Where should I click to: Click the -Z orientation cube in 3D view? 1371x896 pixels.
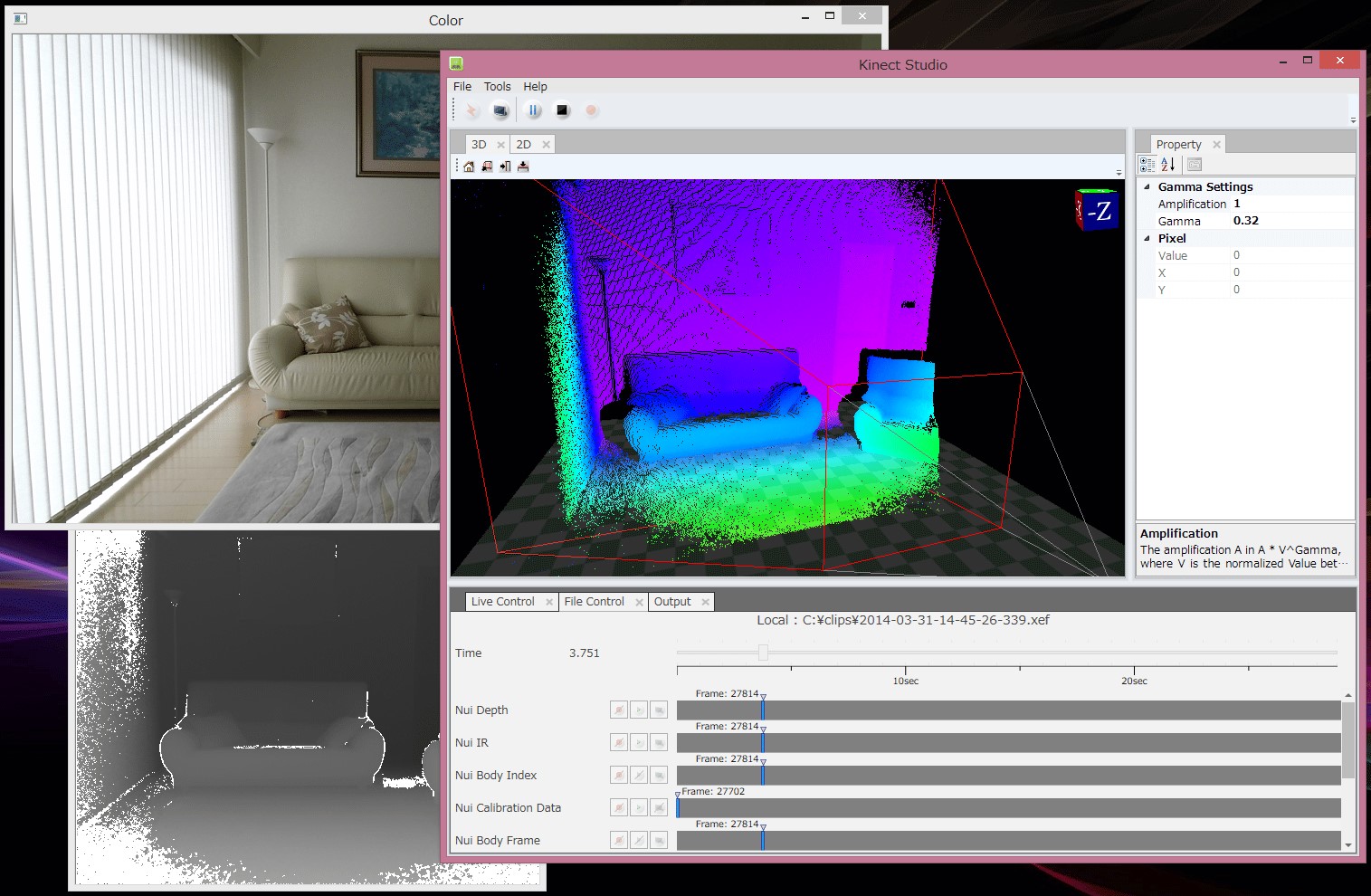coord(1097,210)
